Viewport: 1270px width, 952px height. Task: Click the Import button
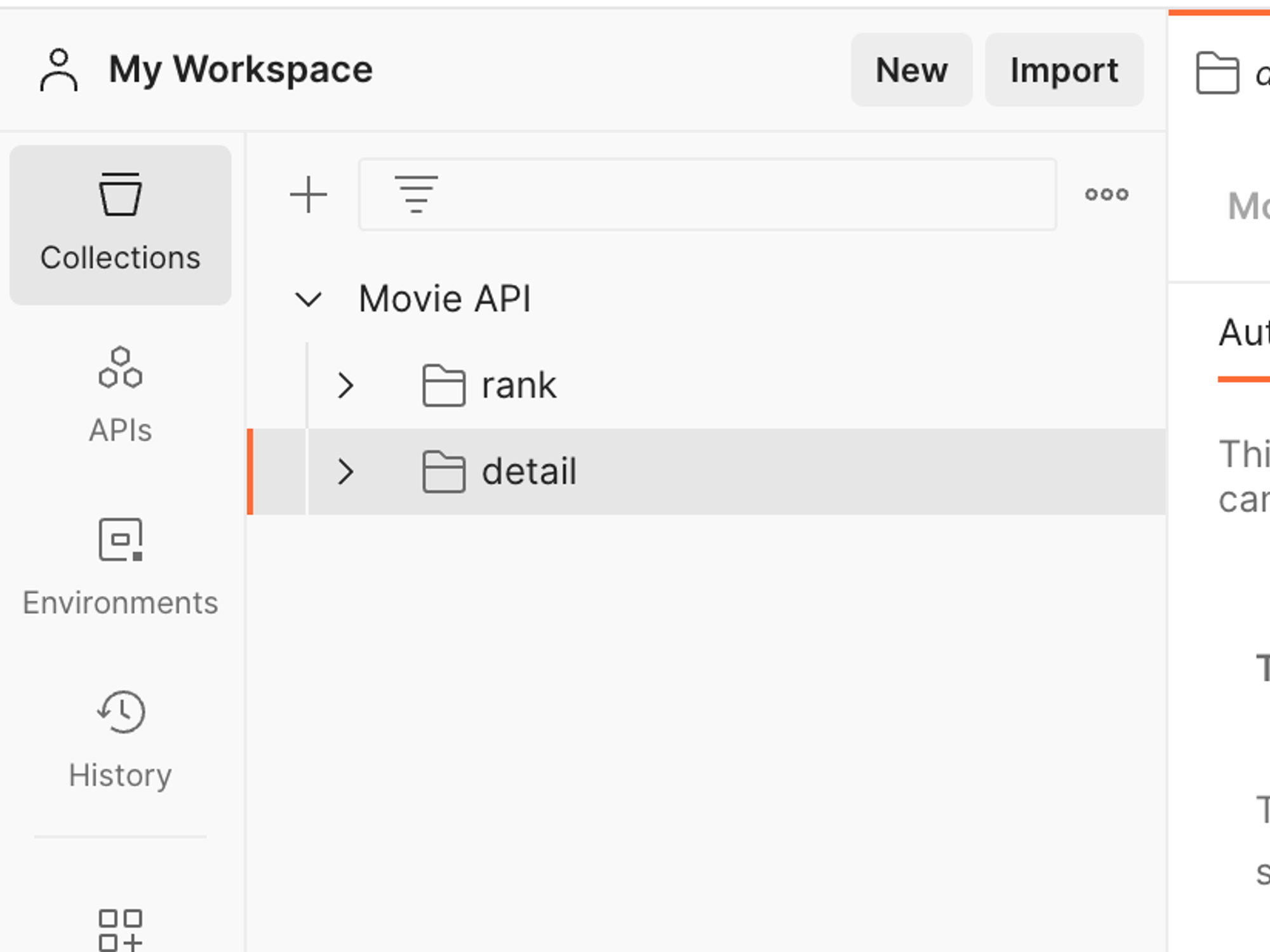(x=1064, y=70)
